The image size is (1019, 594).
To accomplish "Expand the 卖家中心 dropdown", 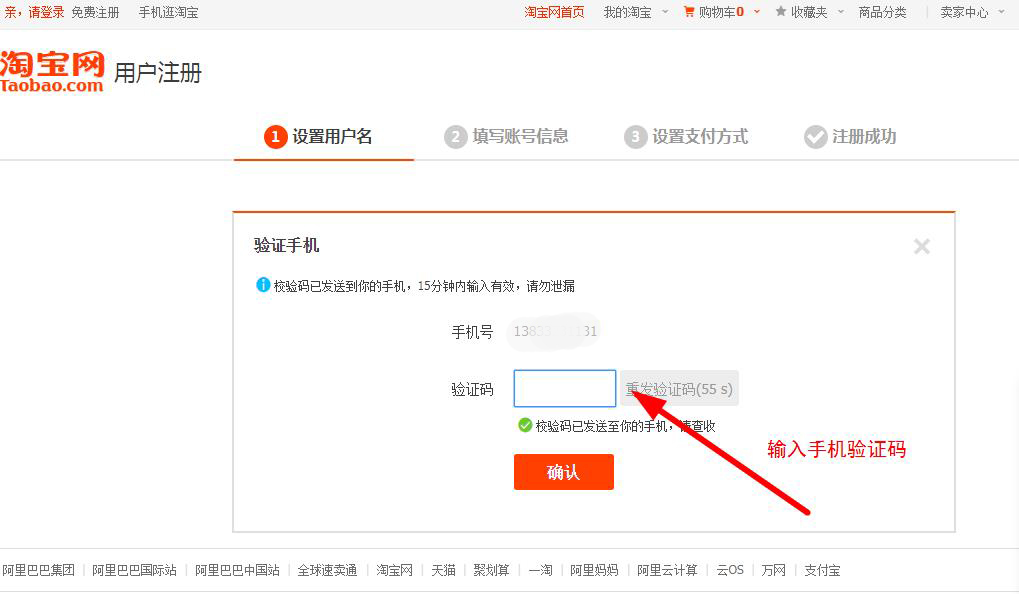I will [x=963, y=14].
